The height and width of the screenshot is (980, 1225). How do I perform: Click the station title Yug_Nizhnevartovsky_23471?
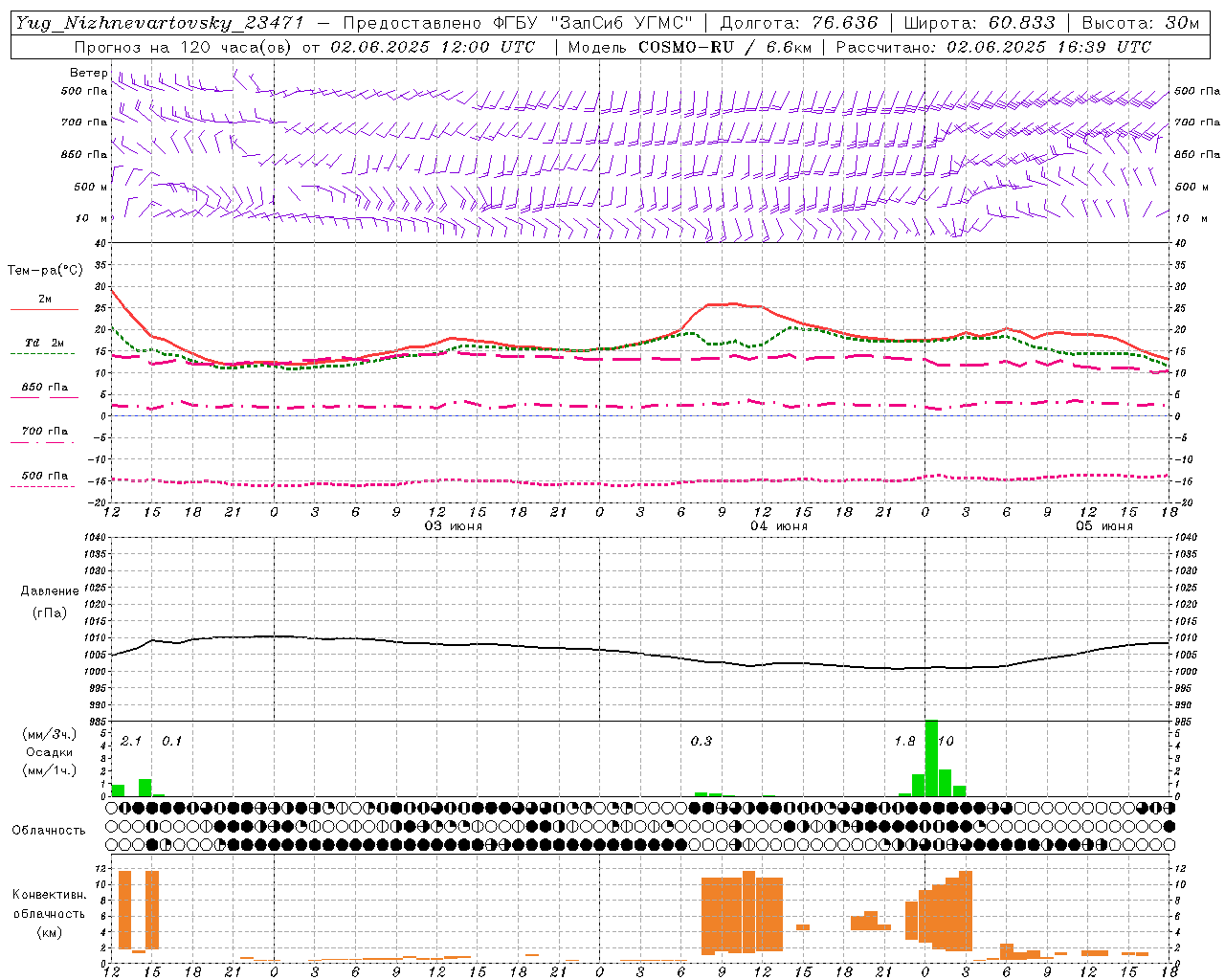159,23
